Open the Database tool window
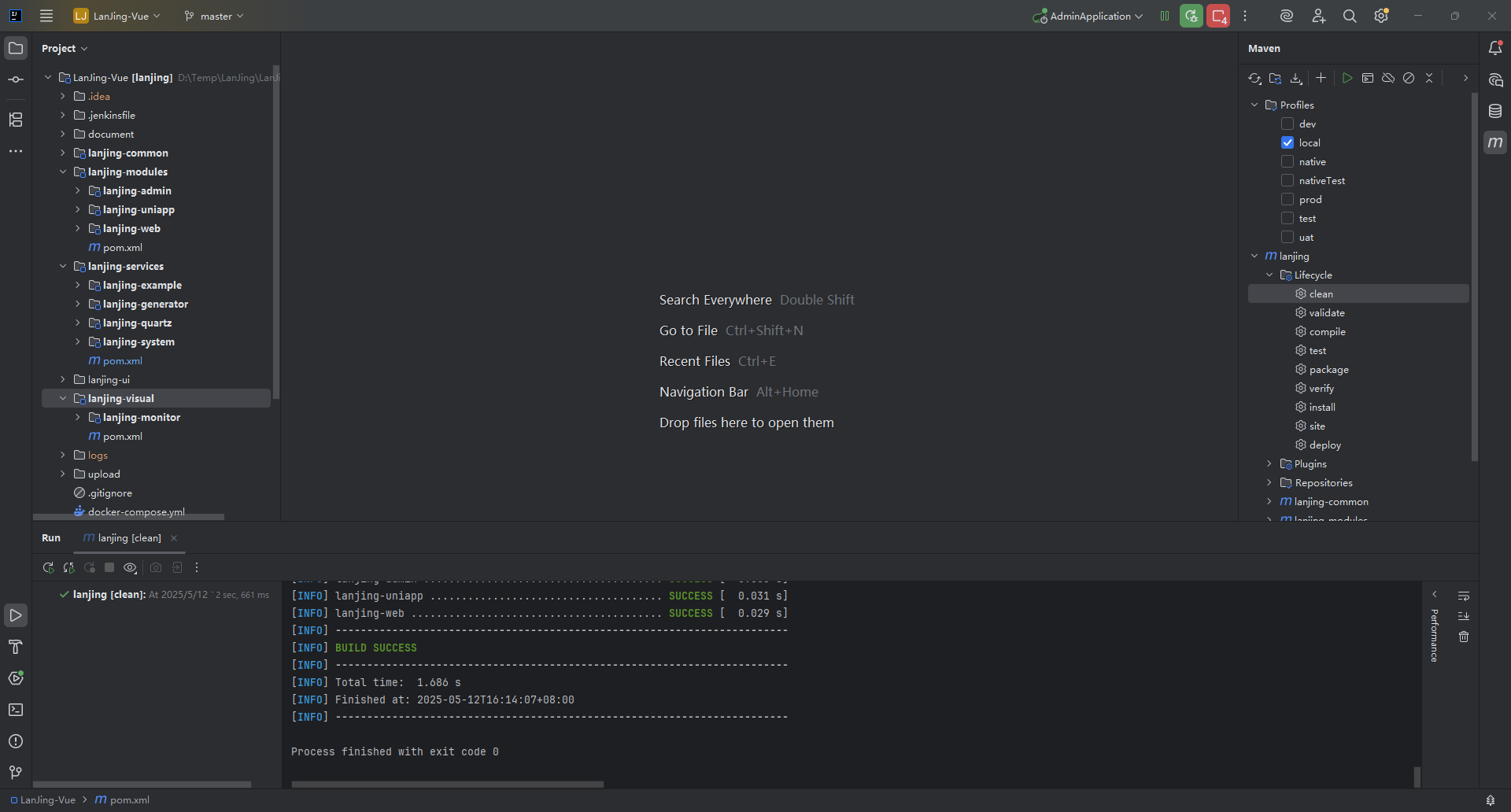Viewport: 1511px width, 812px height. (1495, 111)
